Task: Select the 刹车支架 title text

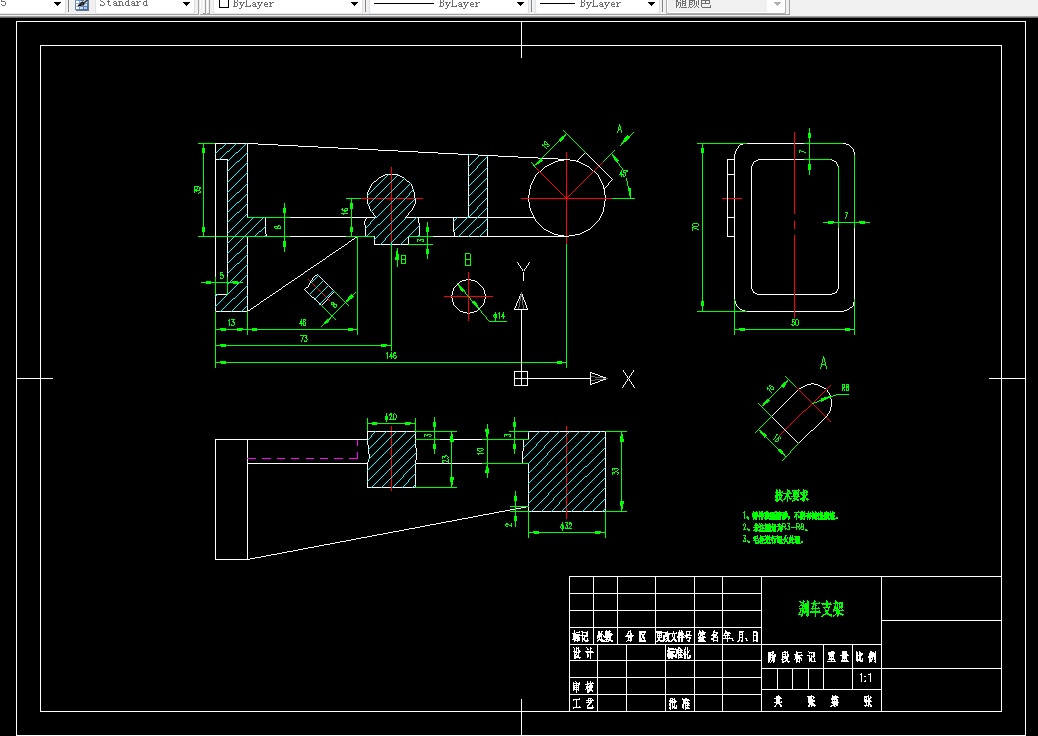Action: [x=821, y=609]
